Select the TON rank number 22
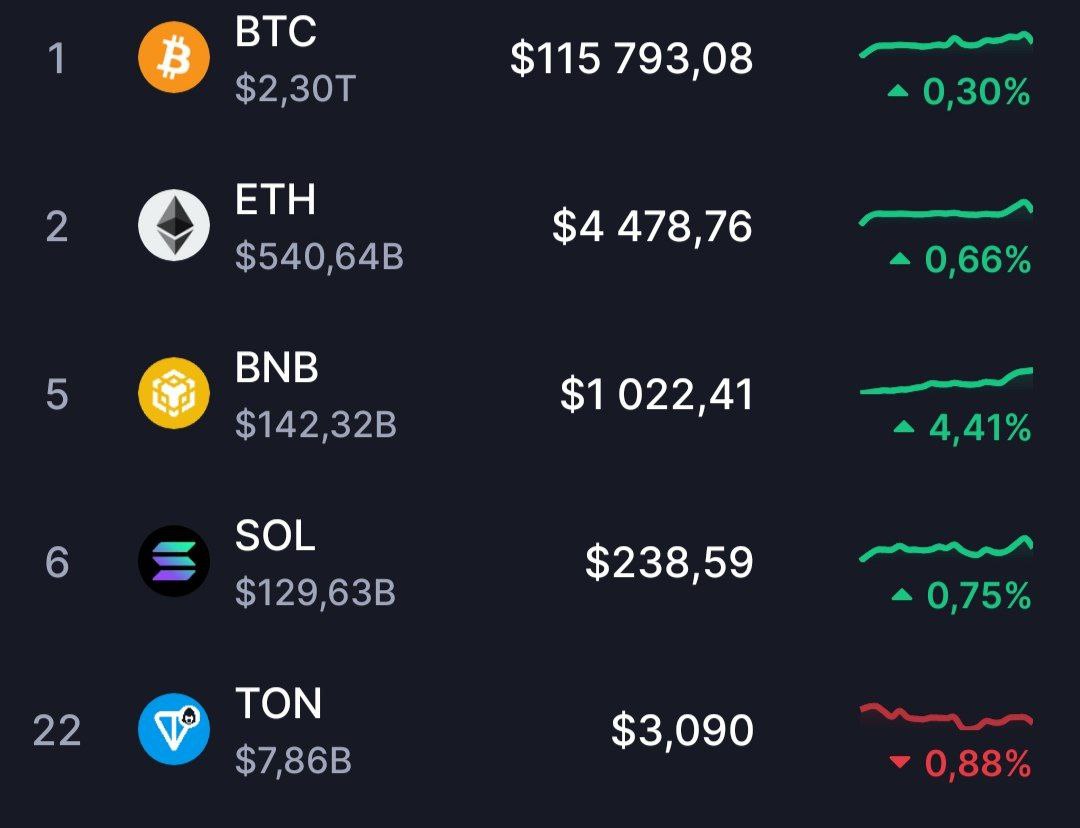Screen dimensions: 1080x828 pyautogui.click(x=56, y=730)
